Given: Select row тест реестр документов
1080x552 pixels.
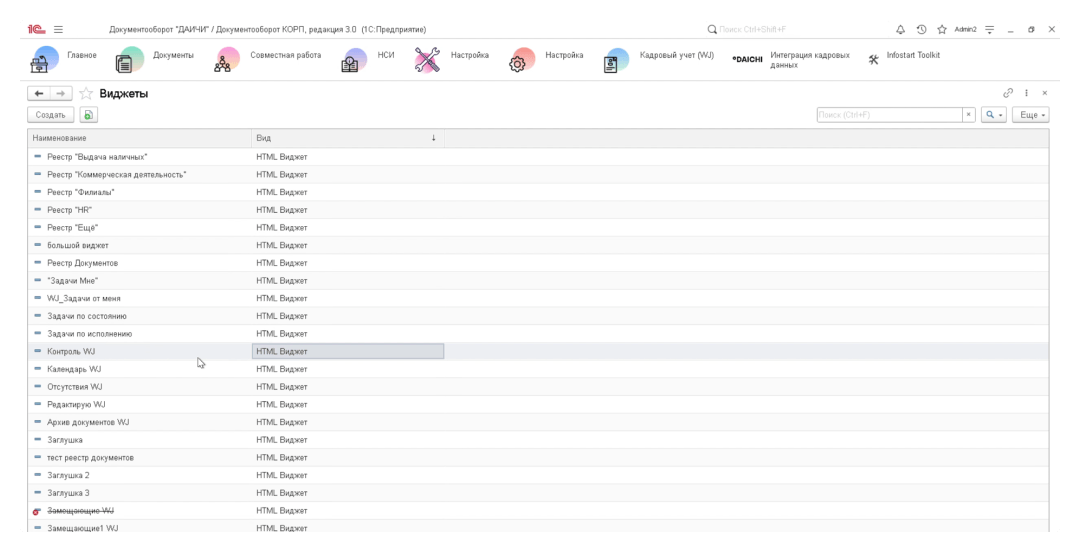Looking at the screenshot, I should (x=539, y=458).
